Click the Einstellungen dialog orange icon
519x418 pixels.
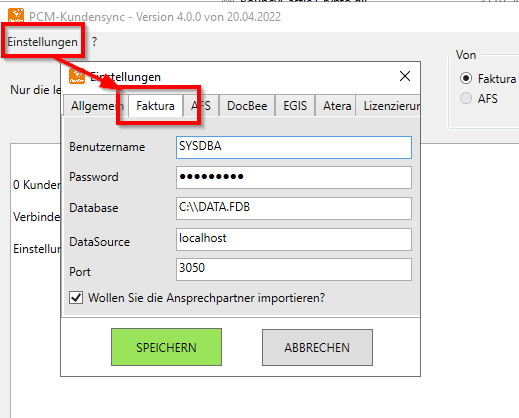tap(77, 76)
